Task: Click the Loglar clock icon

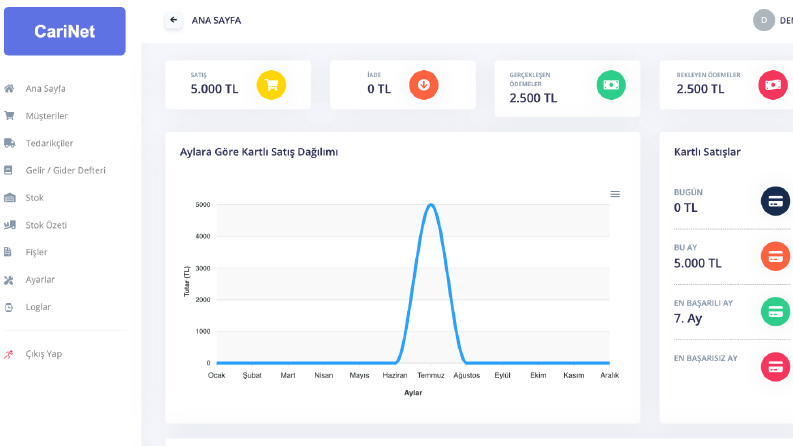Action: click(9, 307)
